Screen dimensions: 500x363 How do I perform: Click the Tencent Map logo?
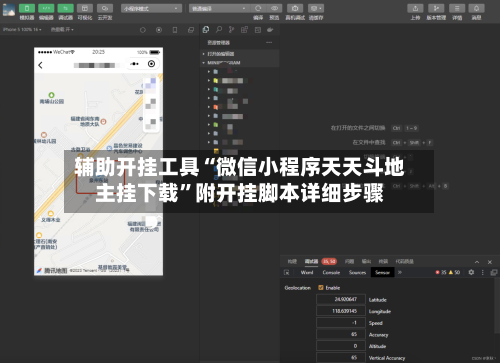[x=52, y=270]
